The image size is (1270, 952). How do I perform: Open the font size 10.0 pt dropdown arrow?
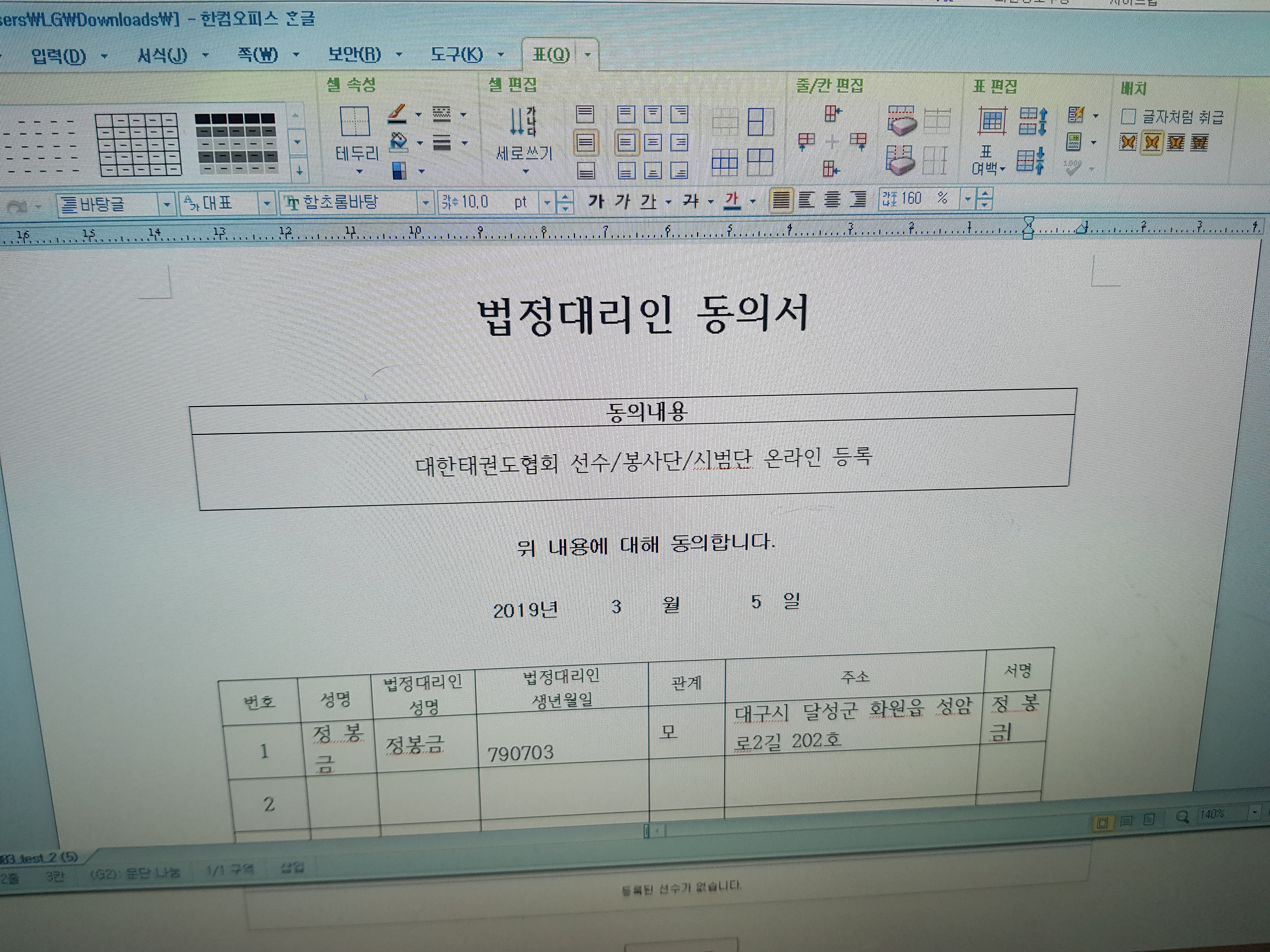point(547,202)
